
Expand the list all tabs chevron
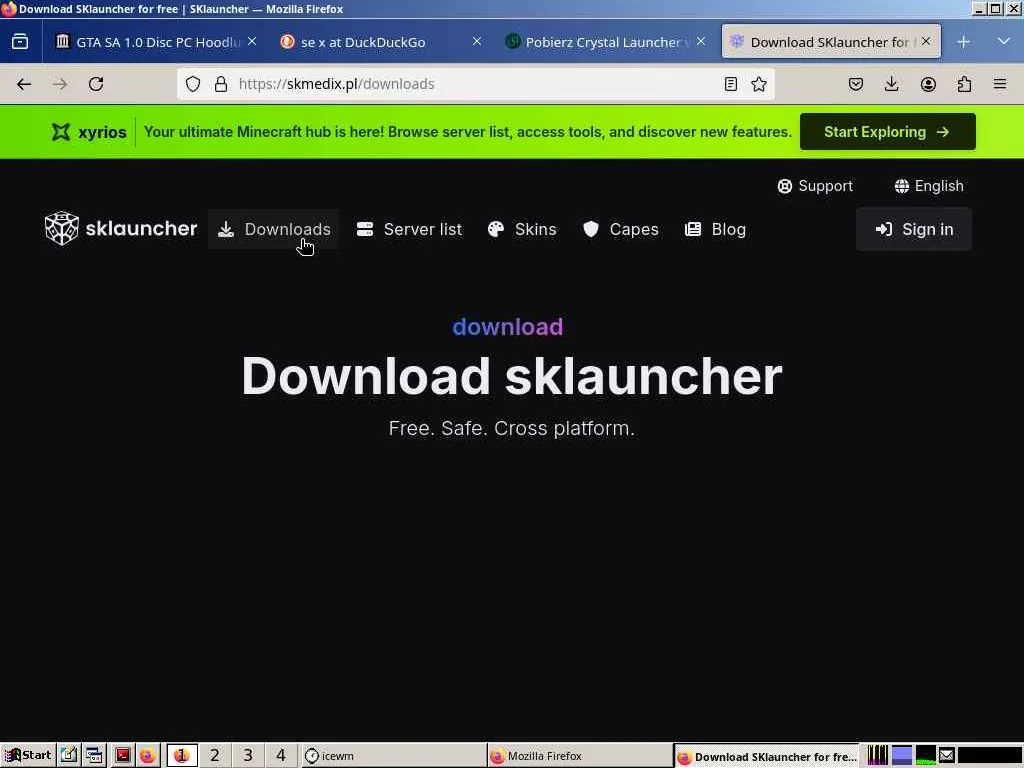click(1004, 42)
